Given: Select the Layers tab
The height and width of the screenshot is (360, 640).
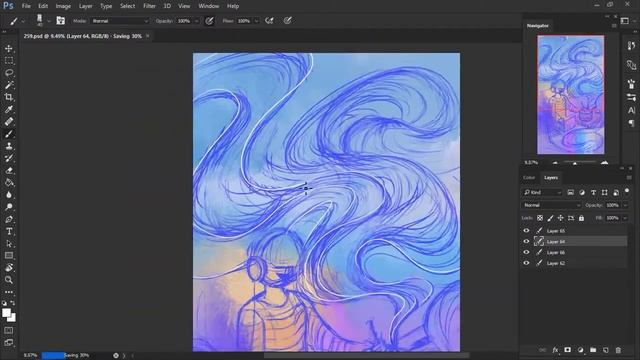Looking at the screenshot, I should 551,178.
